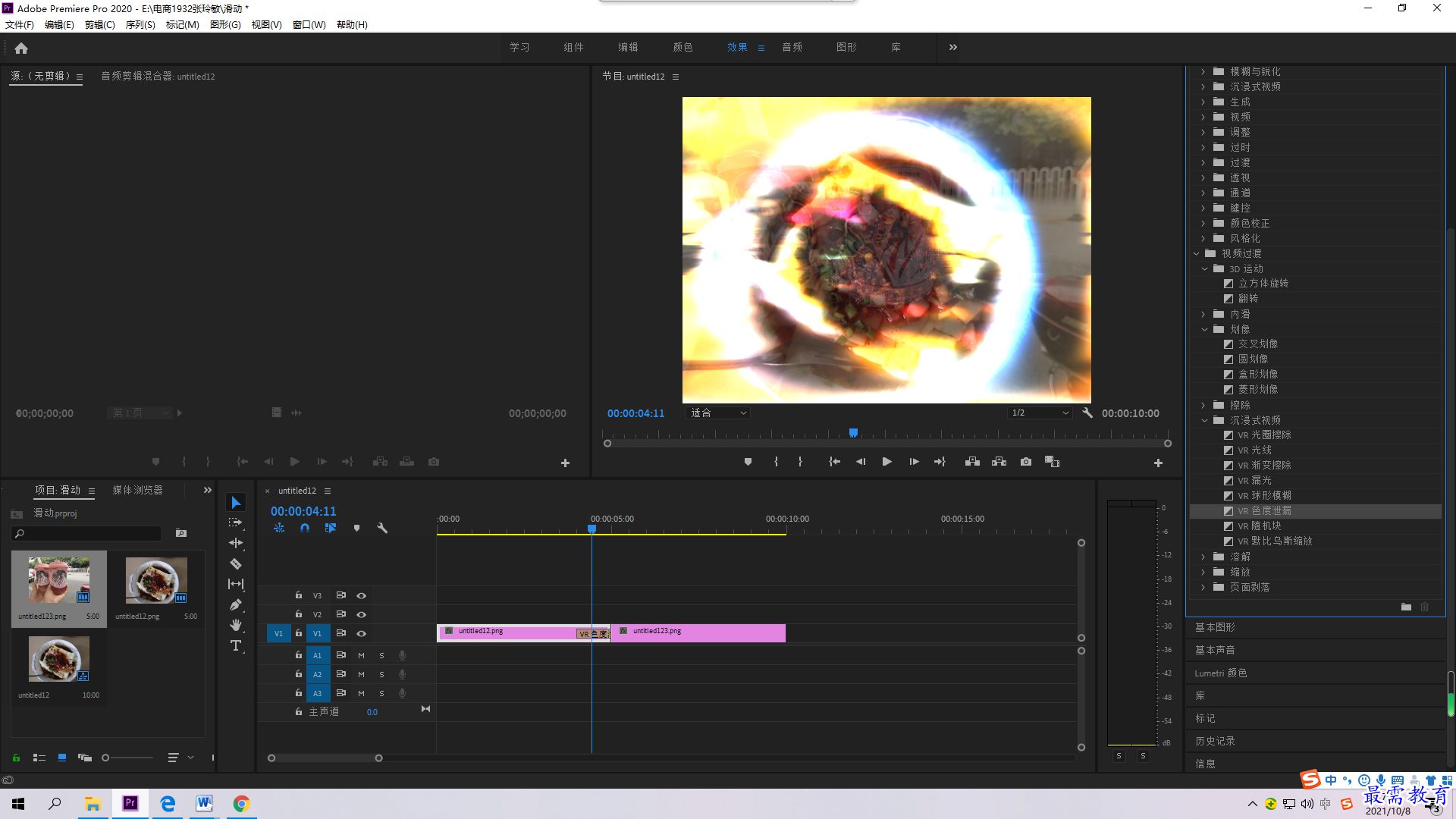The height and width of the screenshot is (819, 1456).
Task: Open the button editor plus in program monitor
Action: pos(1158,463)
